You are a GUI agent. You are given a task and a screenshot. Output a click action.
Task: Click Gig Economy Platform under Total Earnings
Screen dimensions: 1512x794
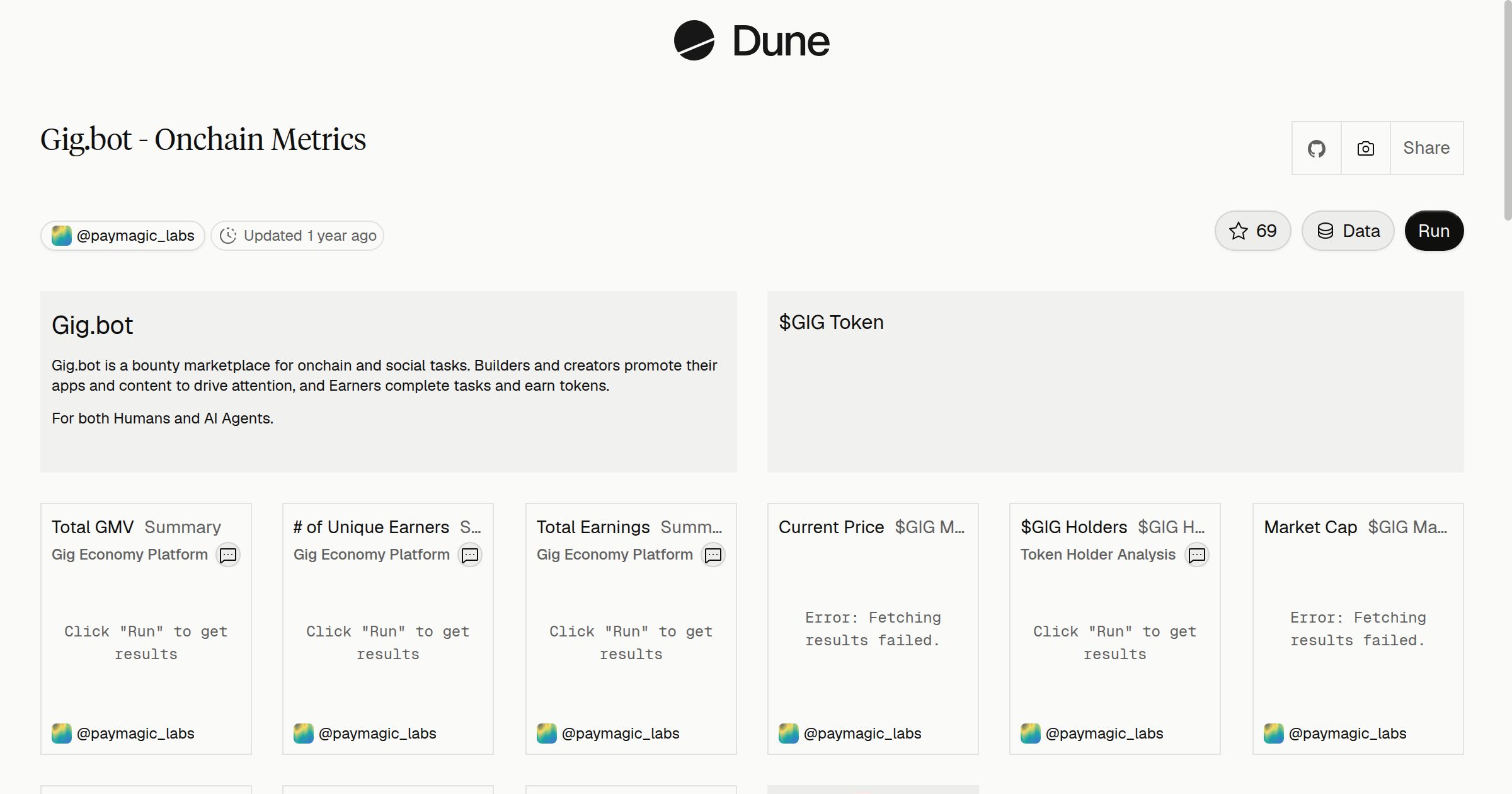pyautogui.click(x=615, y=555)
